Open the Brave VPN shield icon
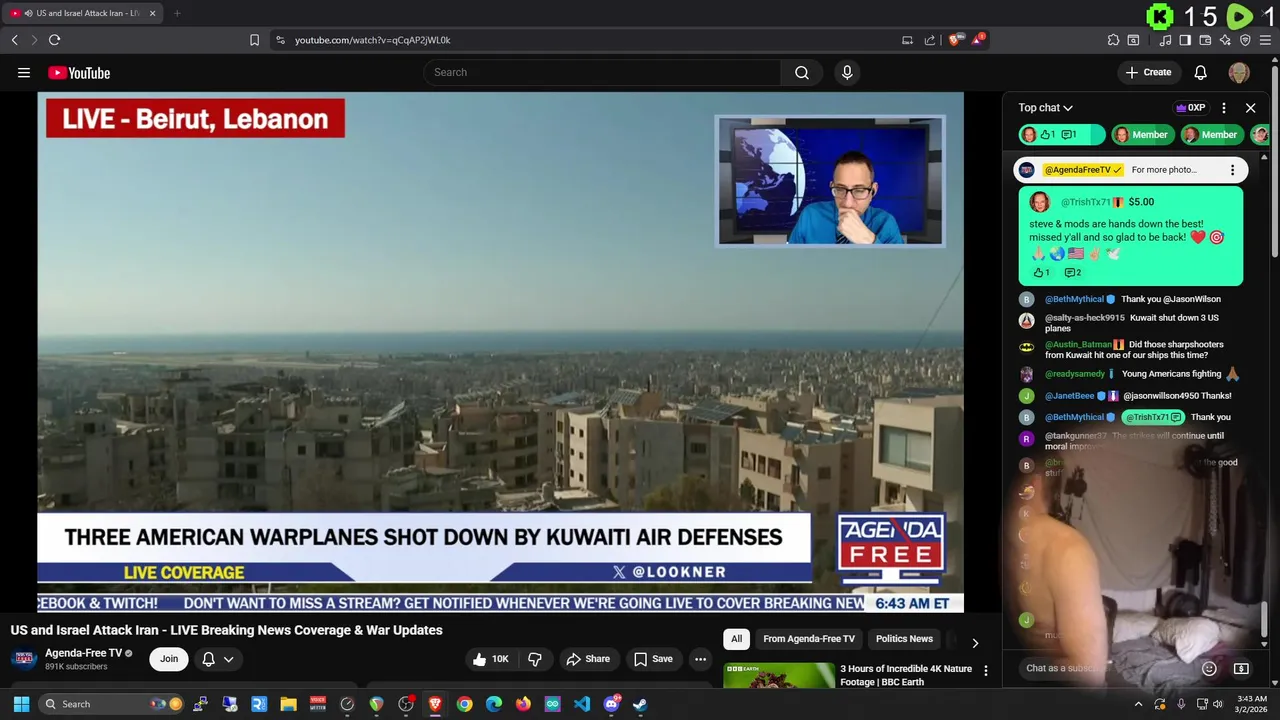Screen dimensions: 1280x720 pos(1245,40)
